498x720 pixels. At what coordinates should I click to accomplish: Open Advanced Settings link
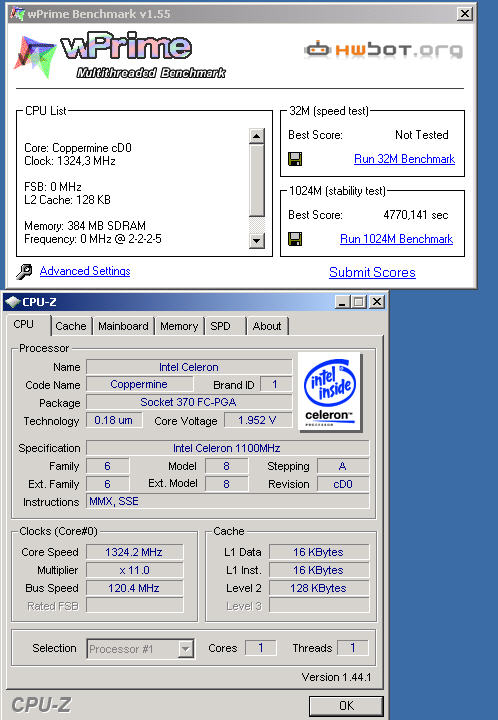(x=85, y=271)
